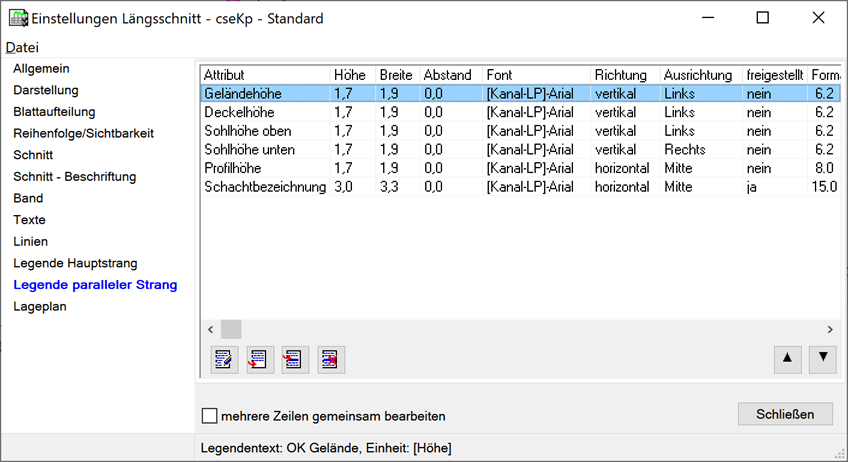Click the second list icon with red arrow
Viewport: 848px width, 462px height.
click(260, 360)
